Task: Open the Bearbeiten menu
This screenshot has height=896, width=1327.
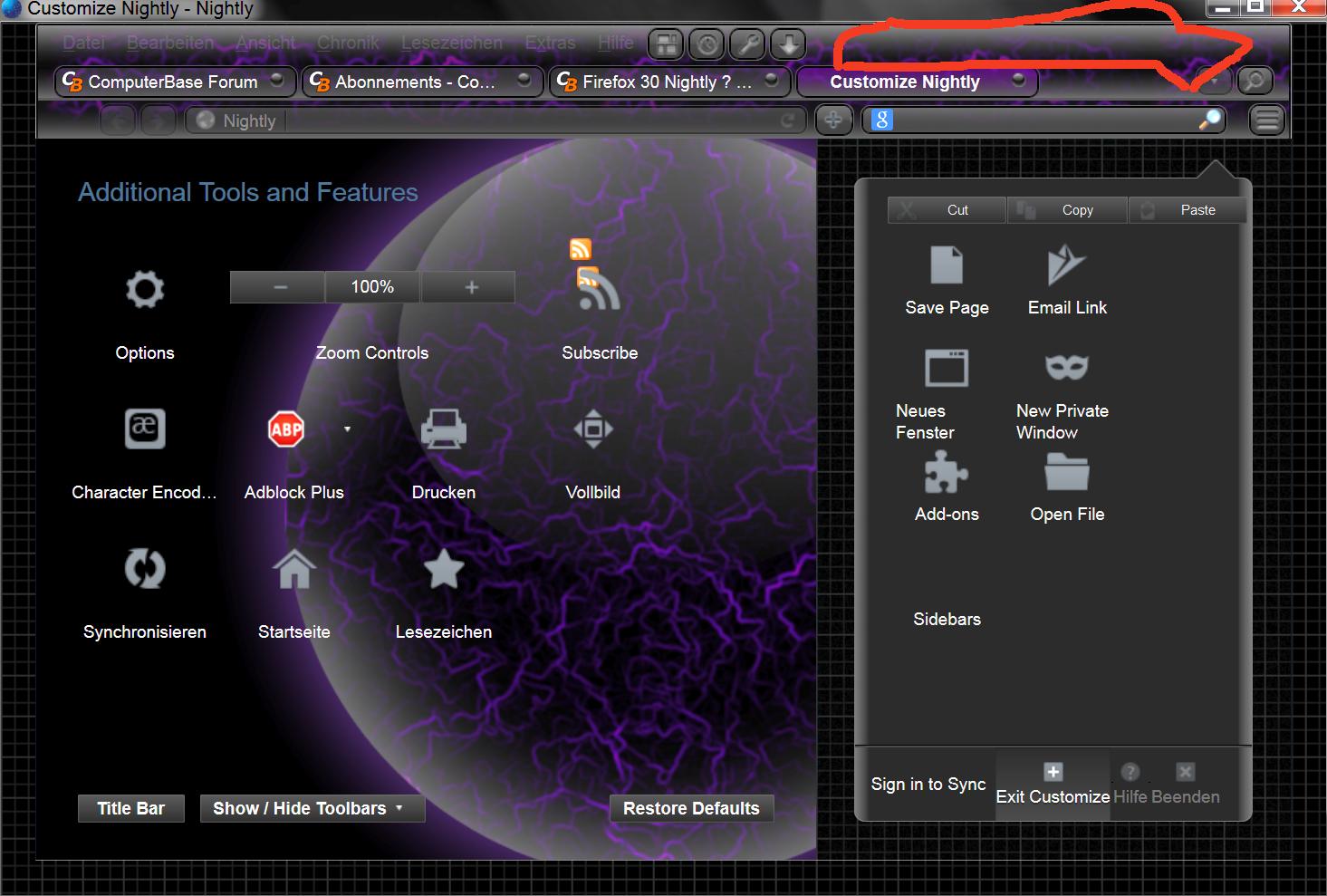Action: coord(170,43)
